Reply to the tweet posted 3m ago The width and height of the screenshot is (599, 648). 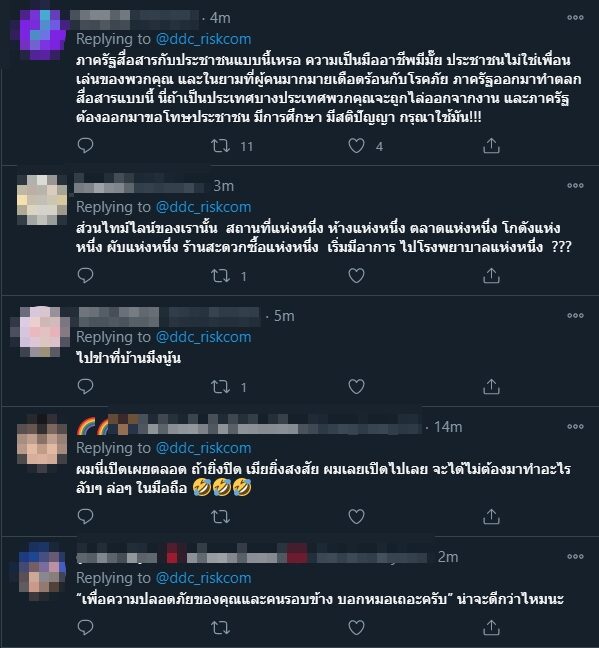click(x=86, y=276)
